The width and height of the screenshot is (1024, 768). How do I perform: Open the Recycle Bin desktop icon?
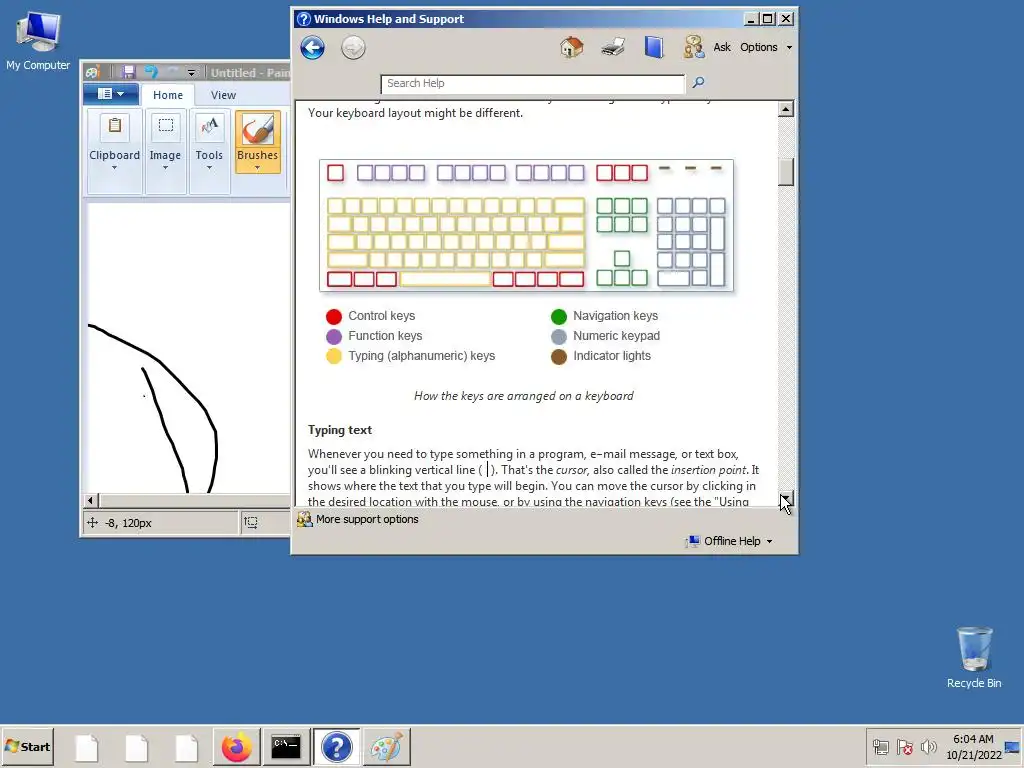tap(974, 657)
